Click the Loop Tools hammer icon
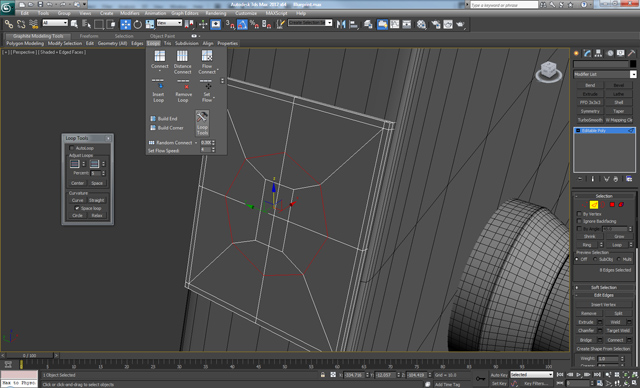Screen dimensions: 640x388 [x=202, y=123]
